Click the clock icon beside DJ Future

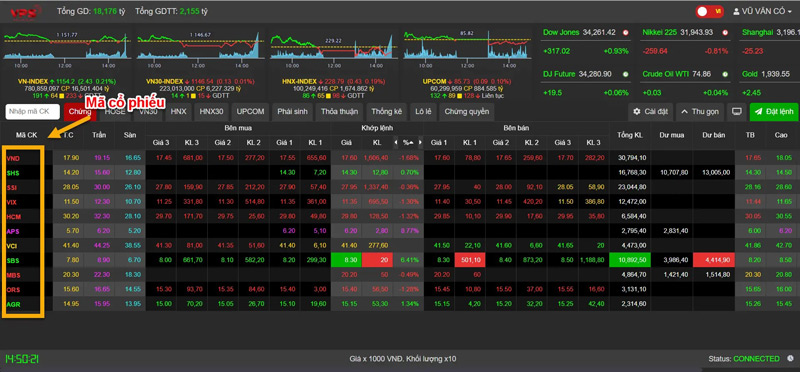pyautogui.click(x=626, y=74)
